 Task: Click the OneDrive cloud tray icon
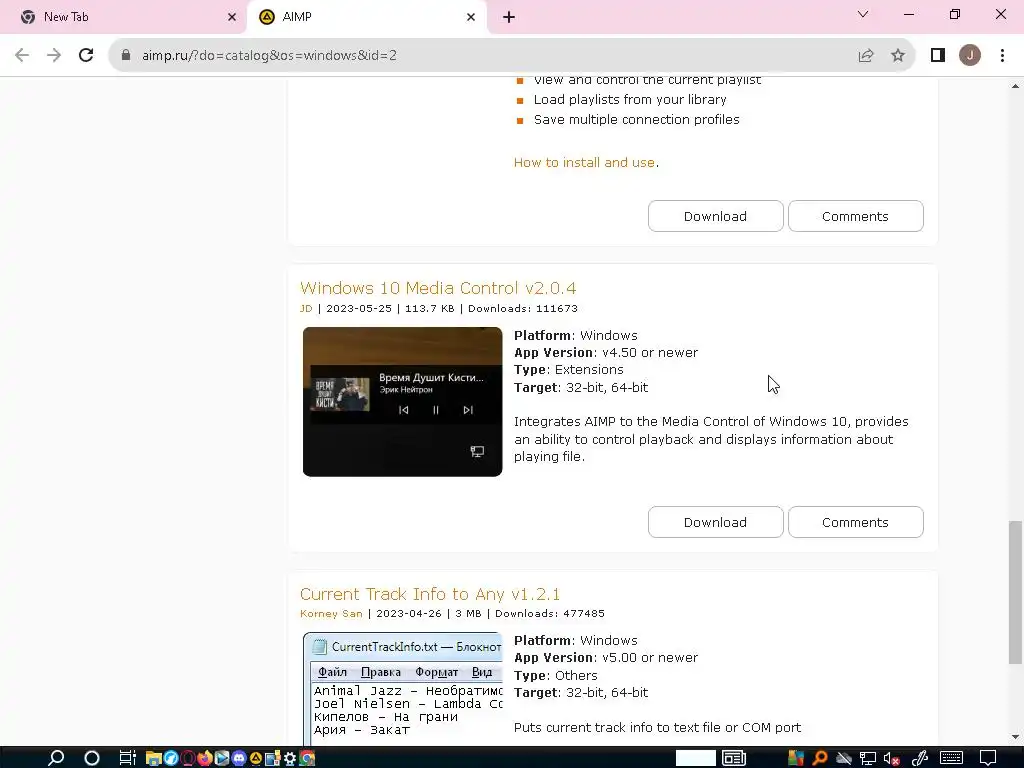tap(844, 758)
